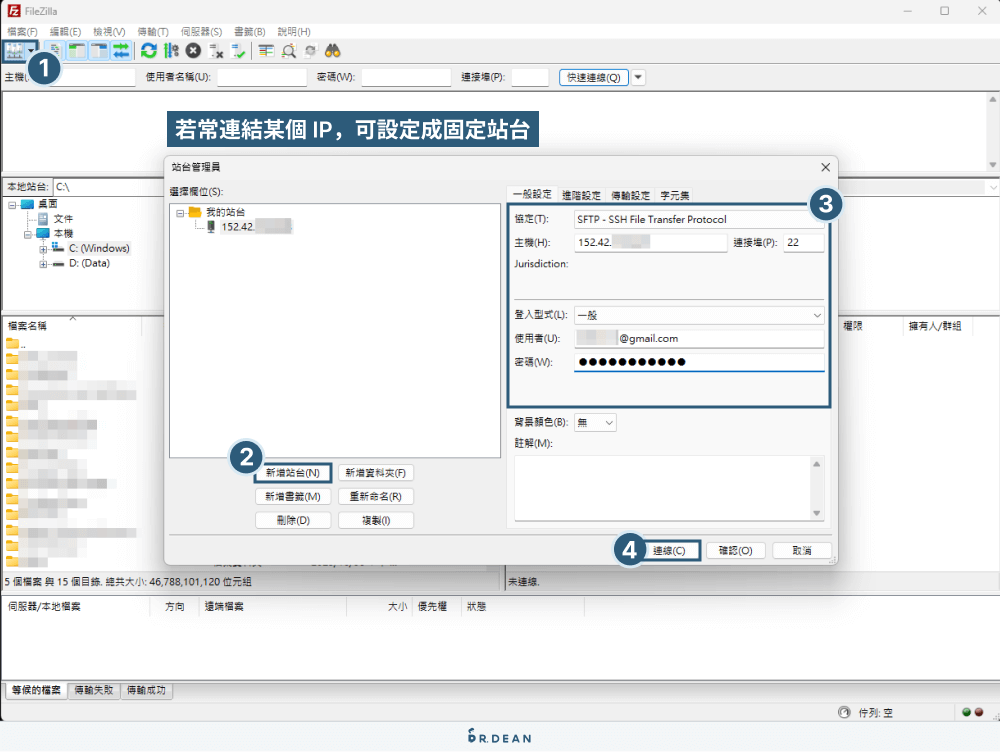Toggle processing of the transfer queue icon
This screenshot has height=752, width=1000.
pos(170,50)
